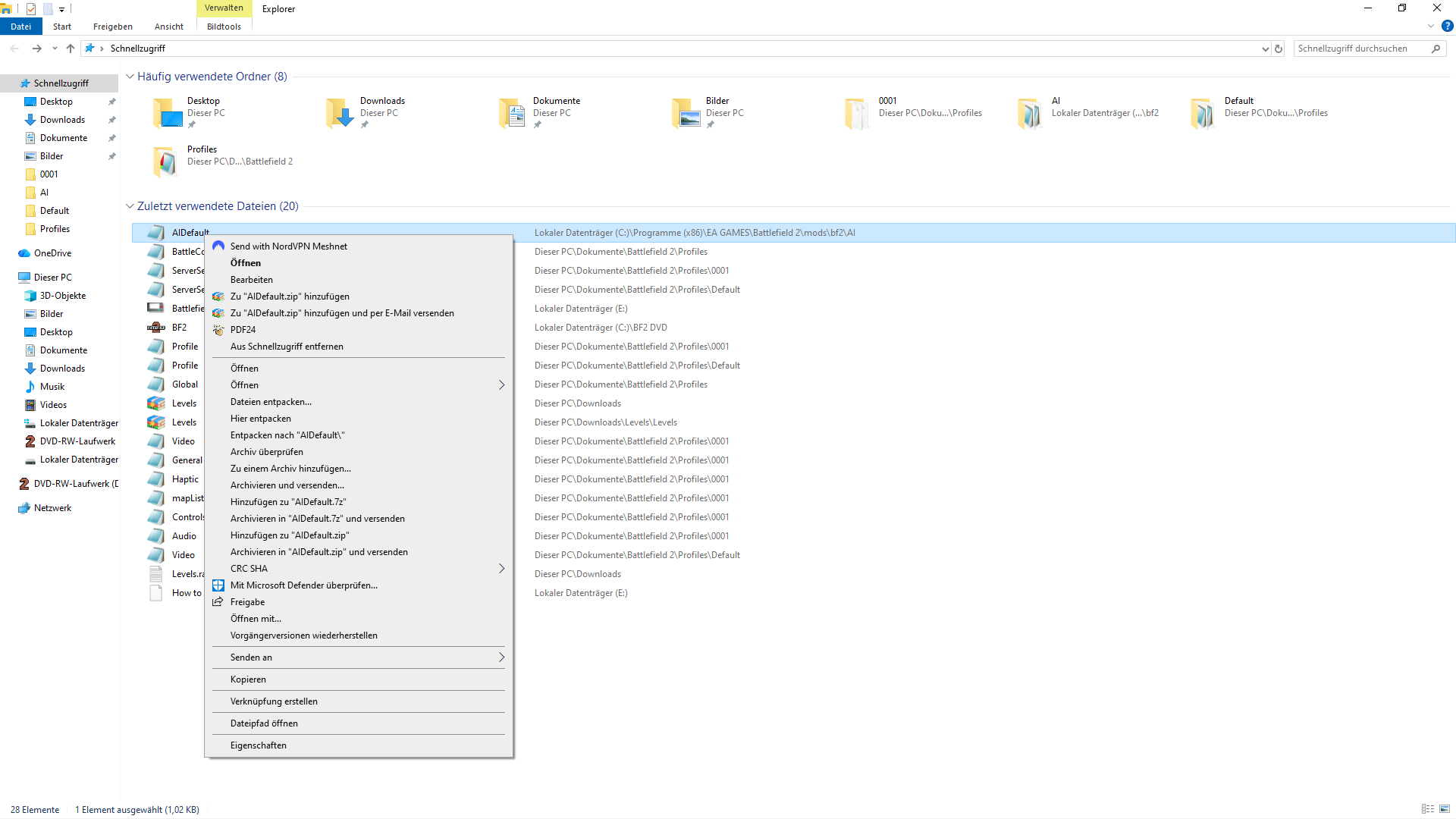Select Dieser PC in the navigation pane
This screenshot has width=1456, height=819.
tap(53, 278)
